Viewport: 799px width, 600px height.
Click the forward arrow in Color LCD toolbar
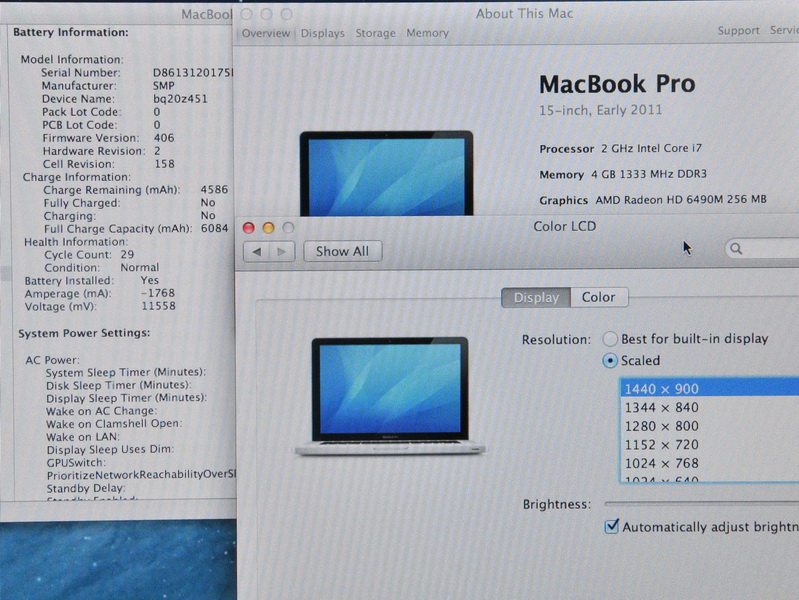tap(282, 251)
